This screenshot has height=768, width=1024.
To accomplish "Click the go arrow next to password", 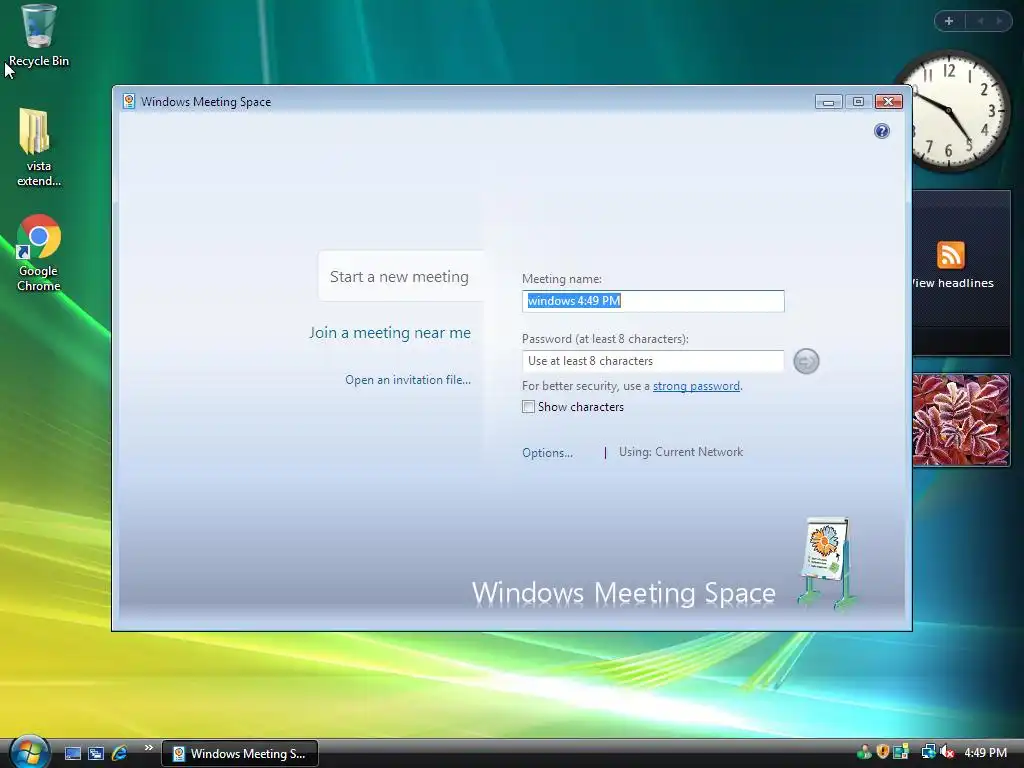I will click(806, 361).
